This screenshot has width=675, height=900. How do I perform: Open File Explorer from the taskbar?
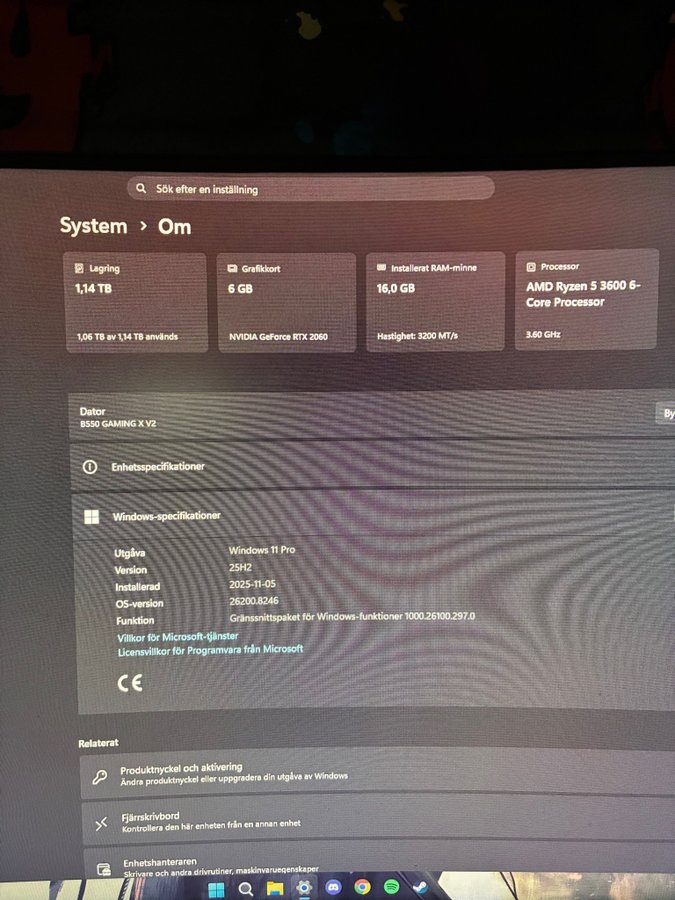click(x=275, y=888)
